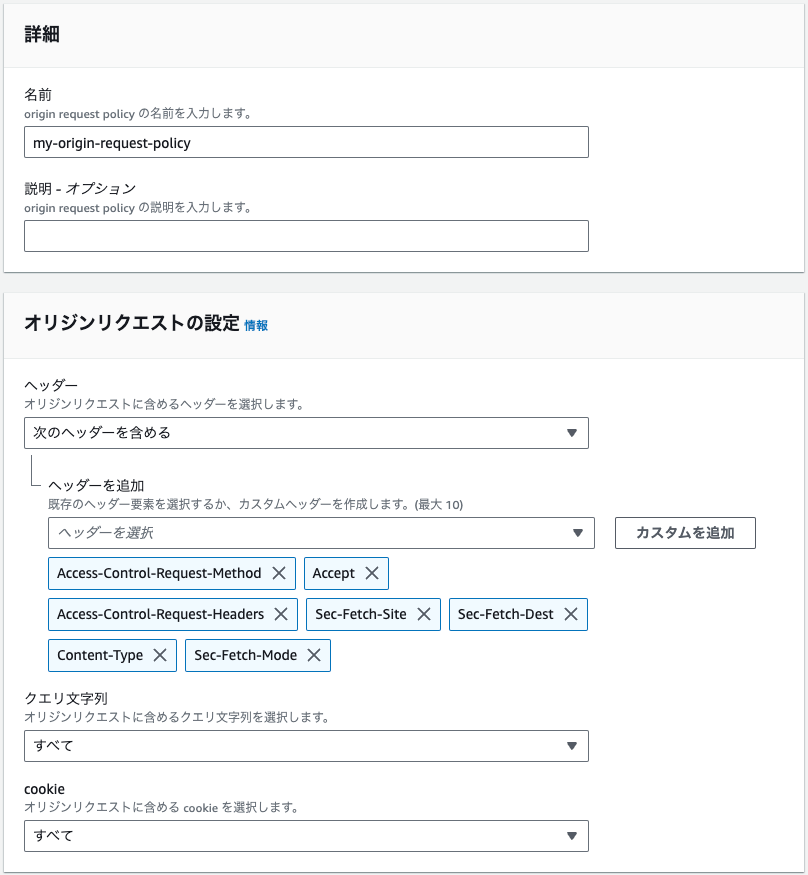808x875 pixels.
Task: Open the 情報 link next to オリジンリクエストの設定
Action: coord(256,325)
